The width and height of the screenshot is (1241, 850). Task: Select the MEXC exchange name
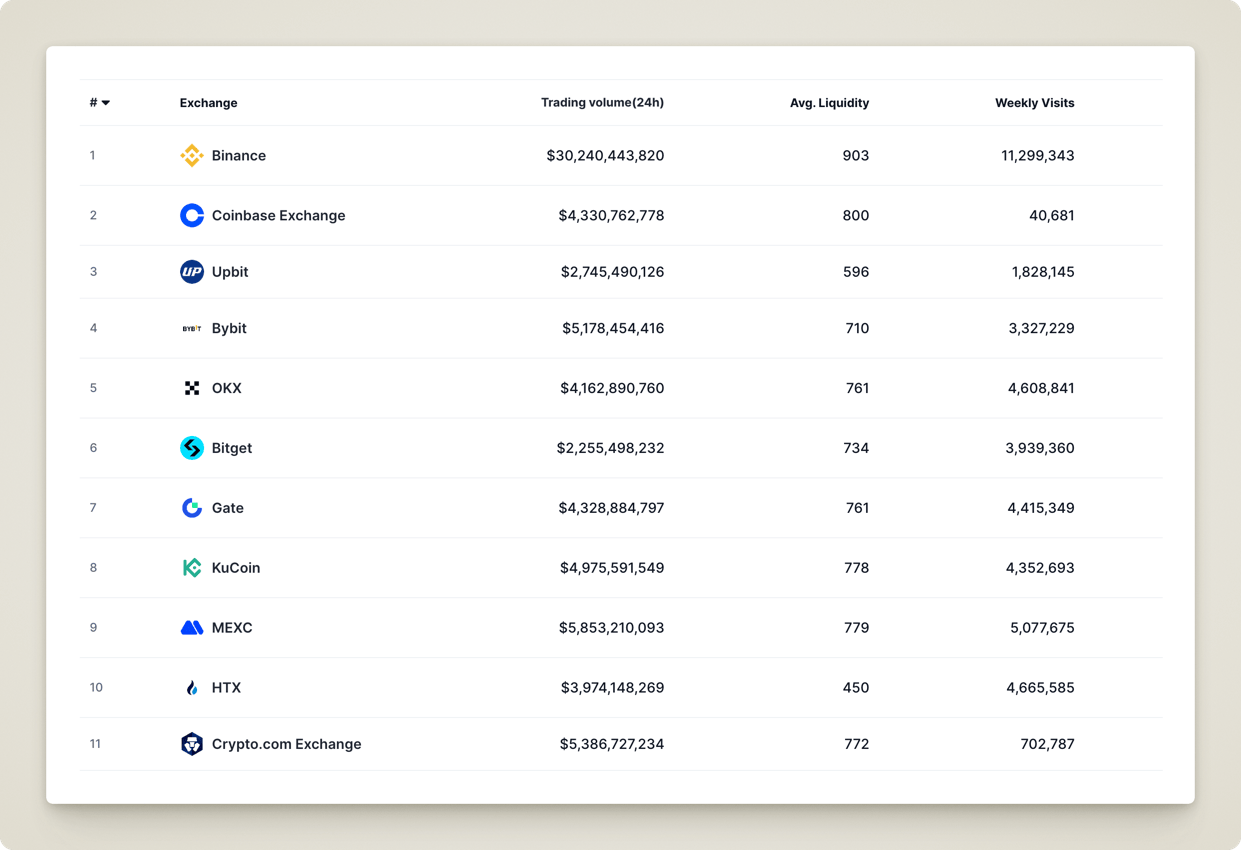[232, 627]
